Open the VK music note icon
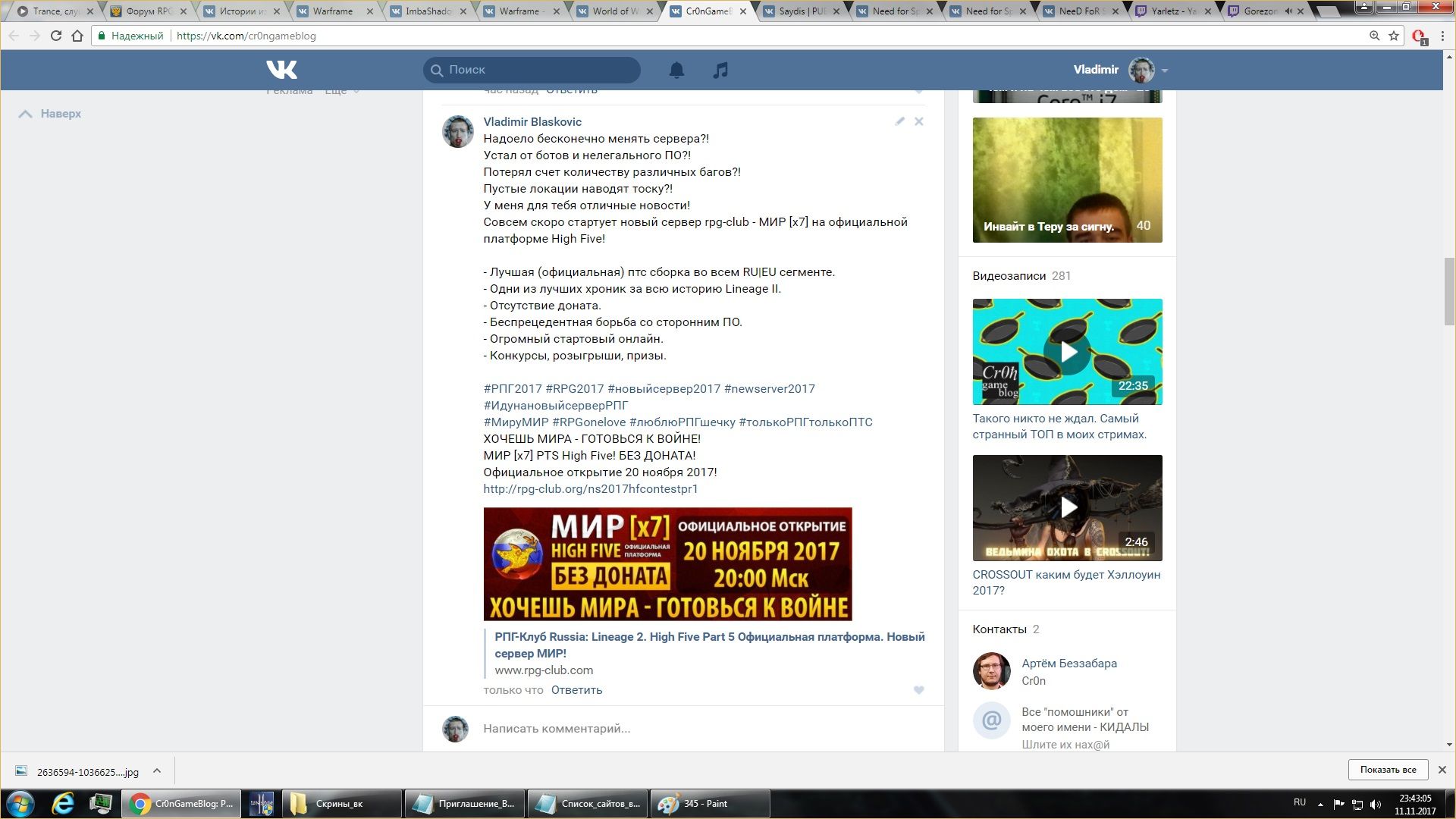This screenshot has width=1456, height=819. tap(720, 70)
